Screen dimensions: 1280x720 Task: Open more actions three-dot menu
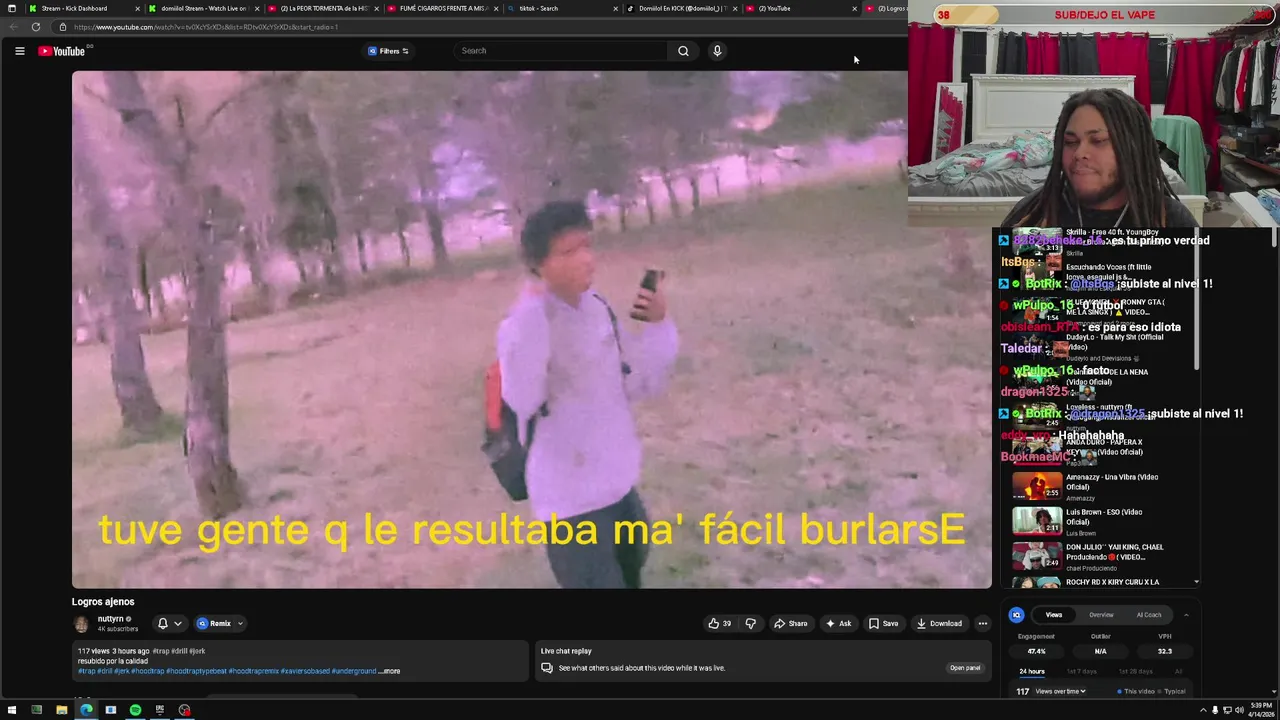(982, 623)
